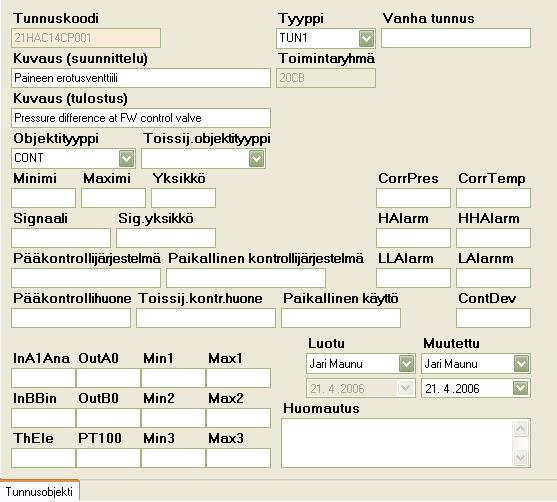557x502 pixels.
Task: Select the Yksikkö input field
Action: 183,198
